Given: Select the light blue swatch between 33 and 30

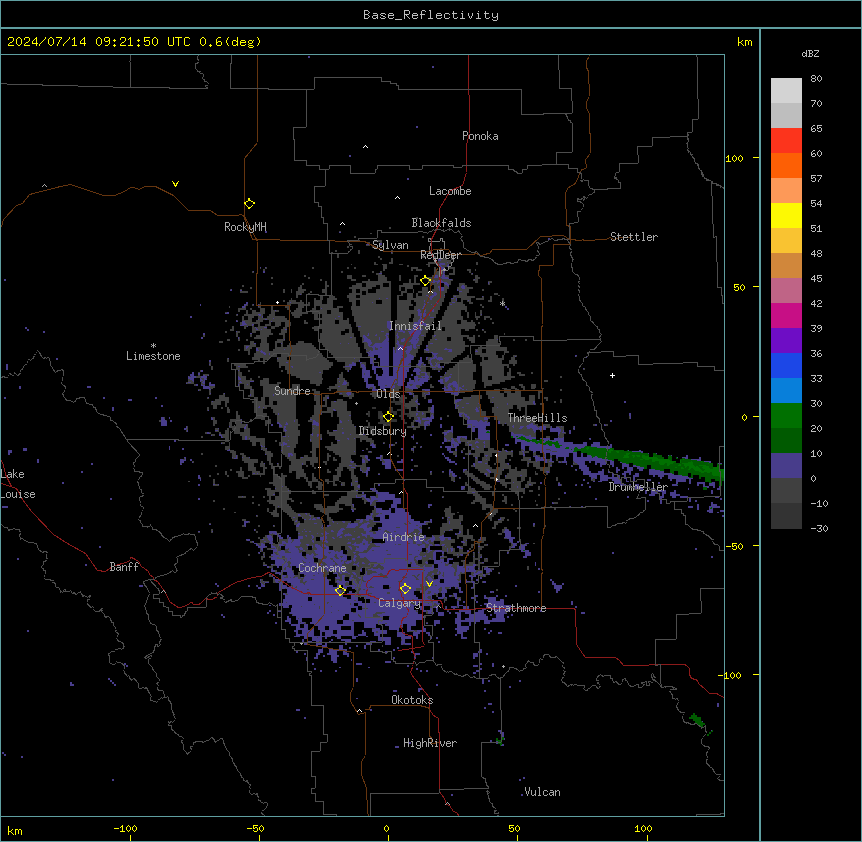Looking at the screenshot, I should [786, 391].
